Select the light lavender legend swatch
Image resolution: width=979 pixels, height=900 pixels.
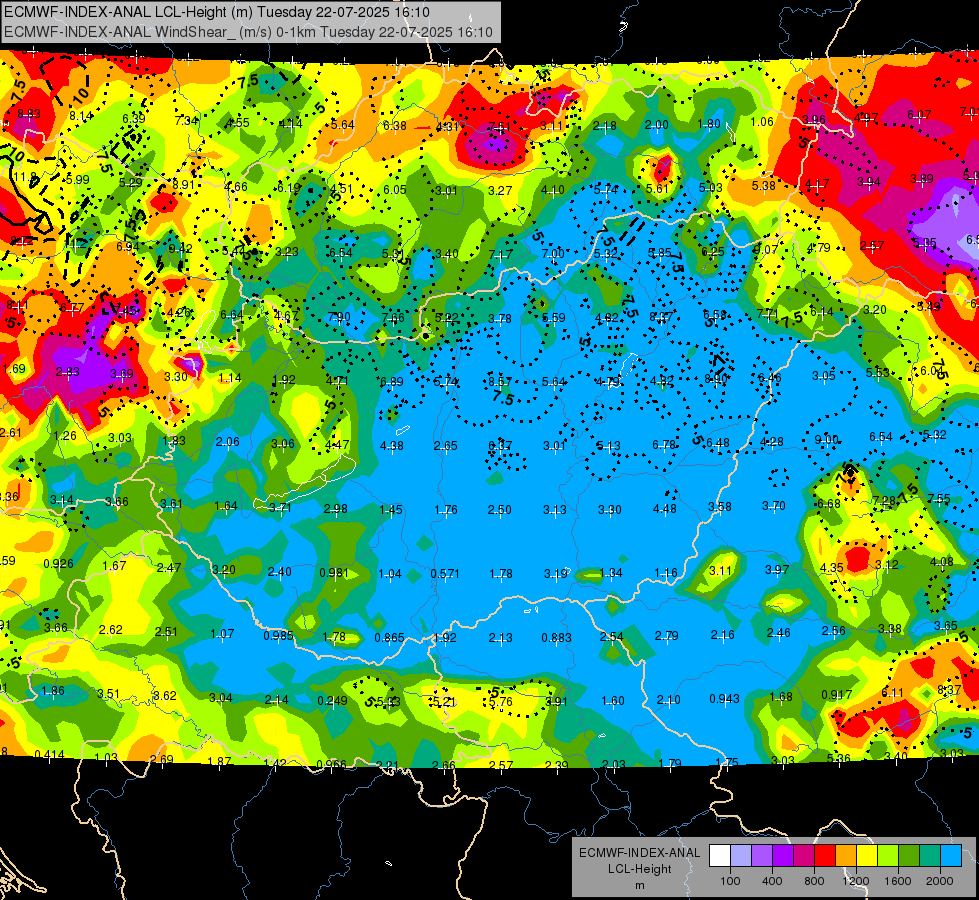coord(741,855)
